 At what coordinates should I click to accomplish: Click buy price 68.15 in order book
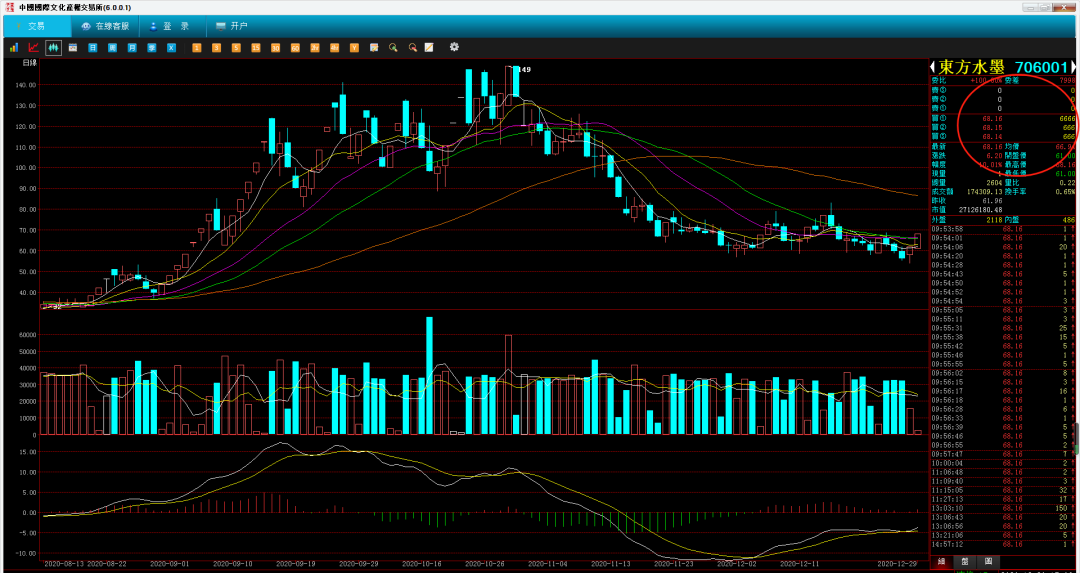tap(992, 127)
